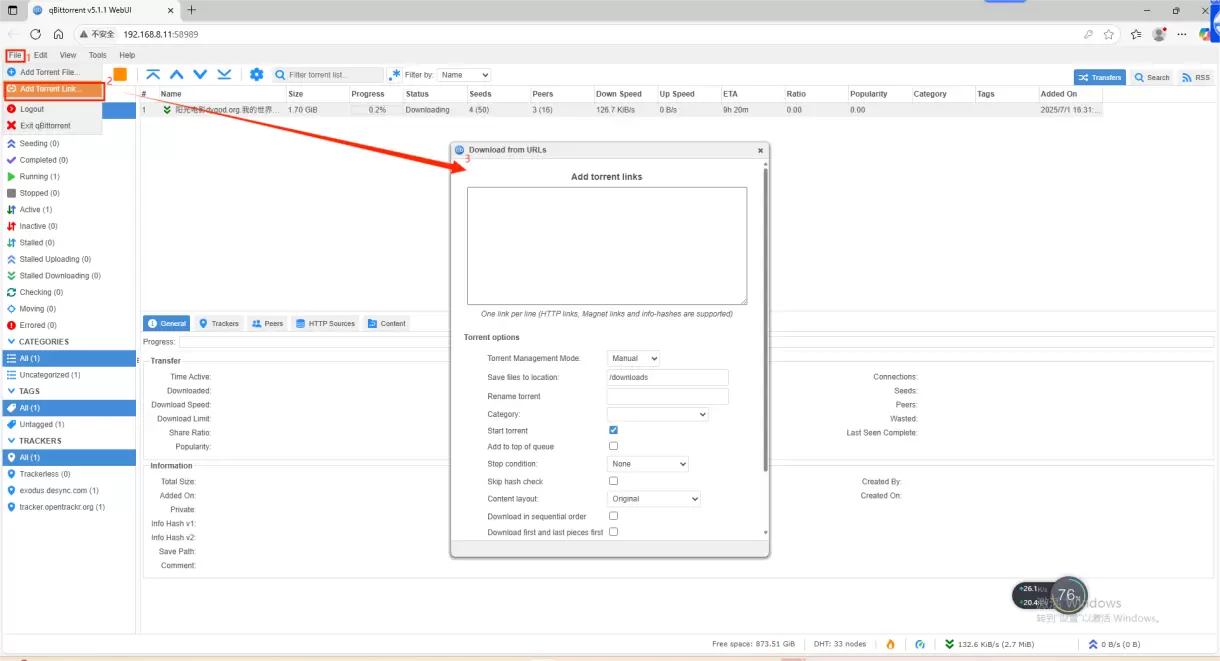Viewport: 1220px width, 661px height.
Task: Enable Add to top of queue checkbox
Action: click(613, 446)
